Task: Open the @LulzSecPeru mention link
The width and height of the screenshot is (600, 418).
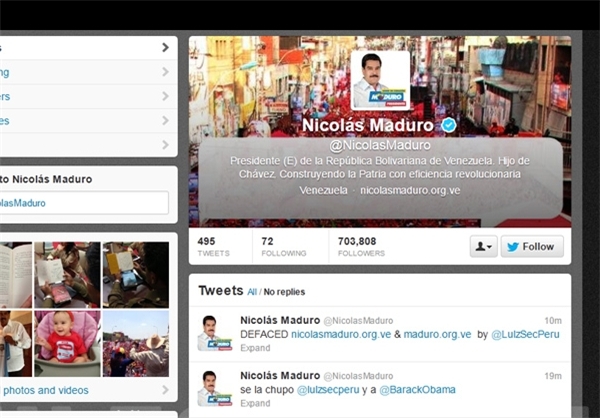Action: pos(525,334)
